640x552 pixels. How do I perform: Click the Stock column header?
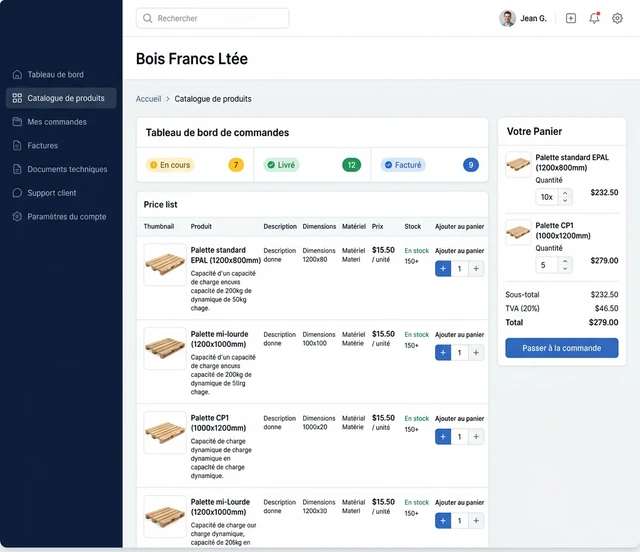tap(413, 226)
